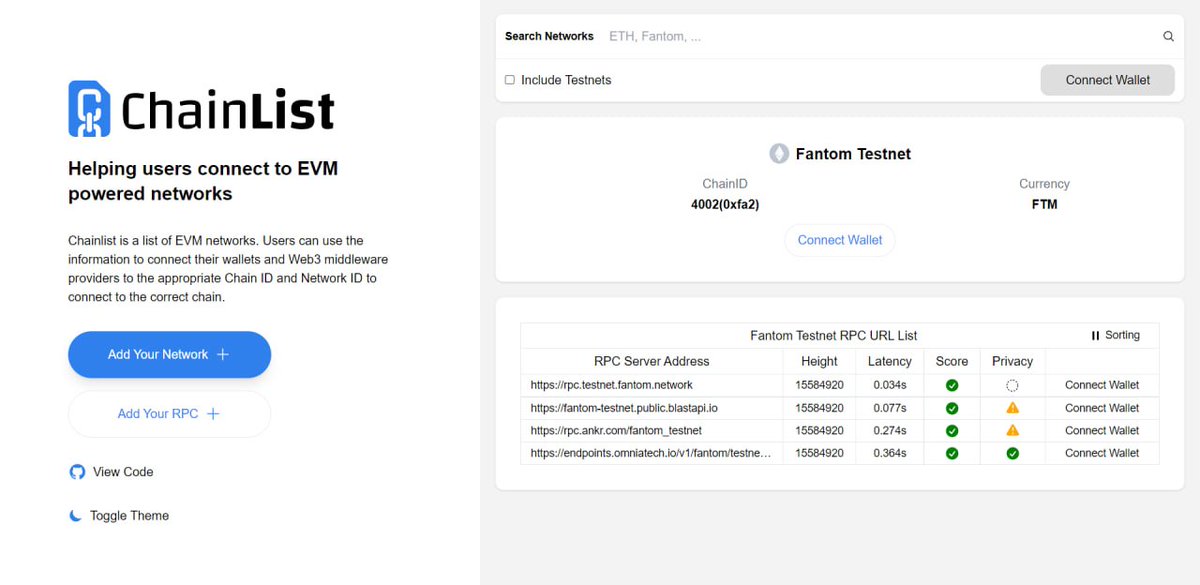This screenshot has width=1200, height=585.
Task: Click green privacy check for omniatech.io row
Action: [1012, 454]
